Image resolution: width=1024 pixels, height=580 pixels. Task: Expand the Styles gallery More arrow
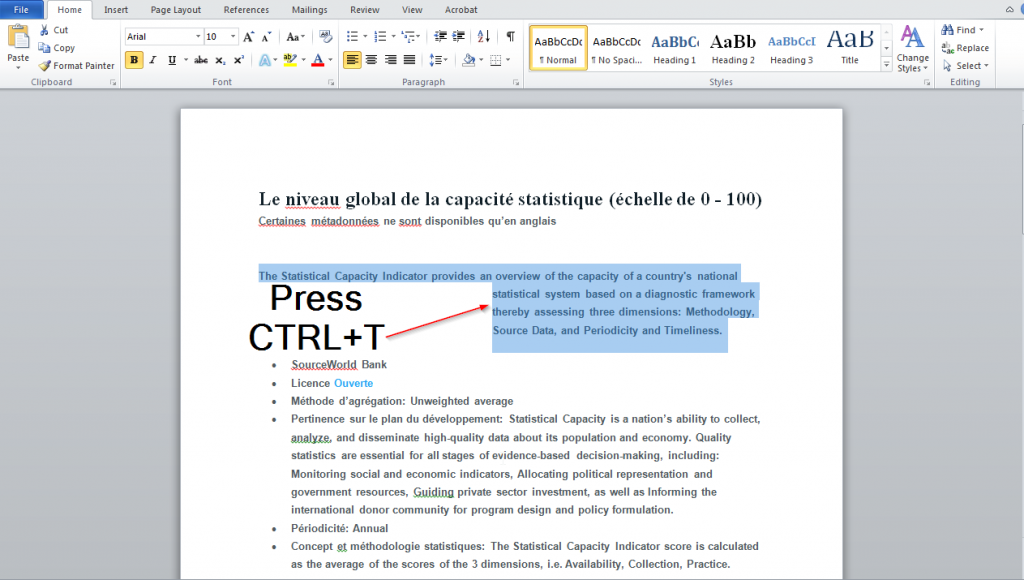point(886,64)
